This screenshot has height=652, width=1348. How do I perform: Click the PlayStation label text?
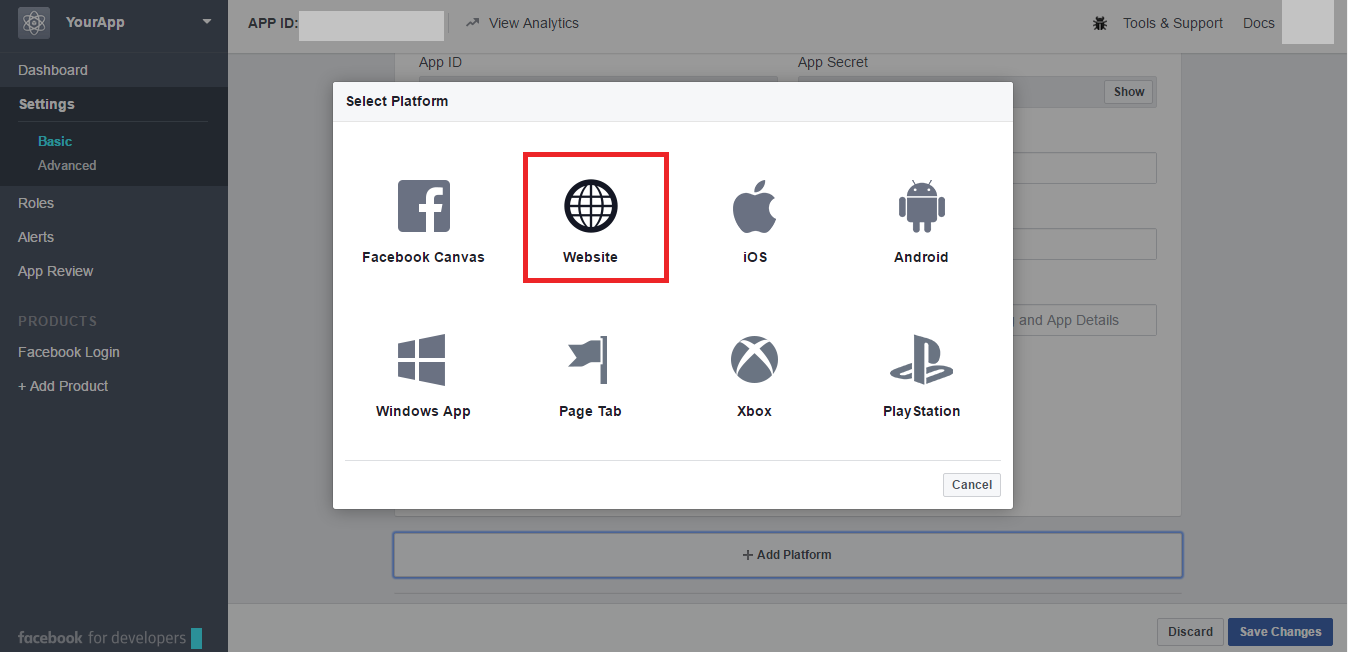point(921,411)
